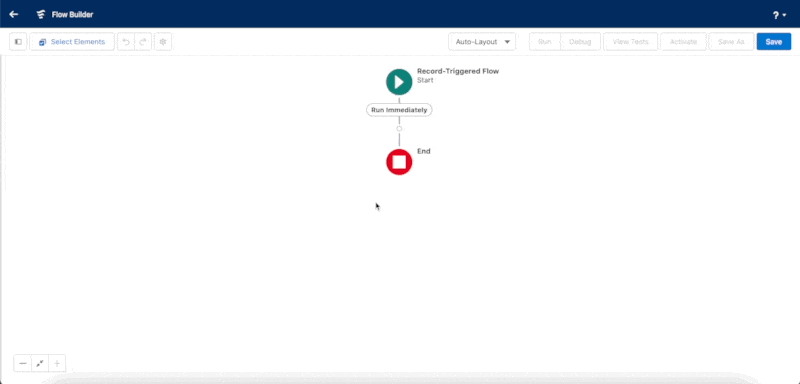The height and width of the screenshot is (384, 800).
Task: Click the Redo arrow icon
Action: point(143,42)
